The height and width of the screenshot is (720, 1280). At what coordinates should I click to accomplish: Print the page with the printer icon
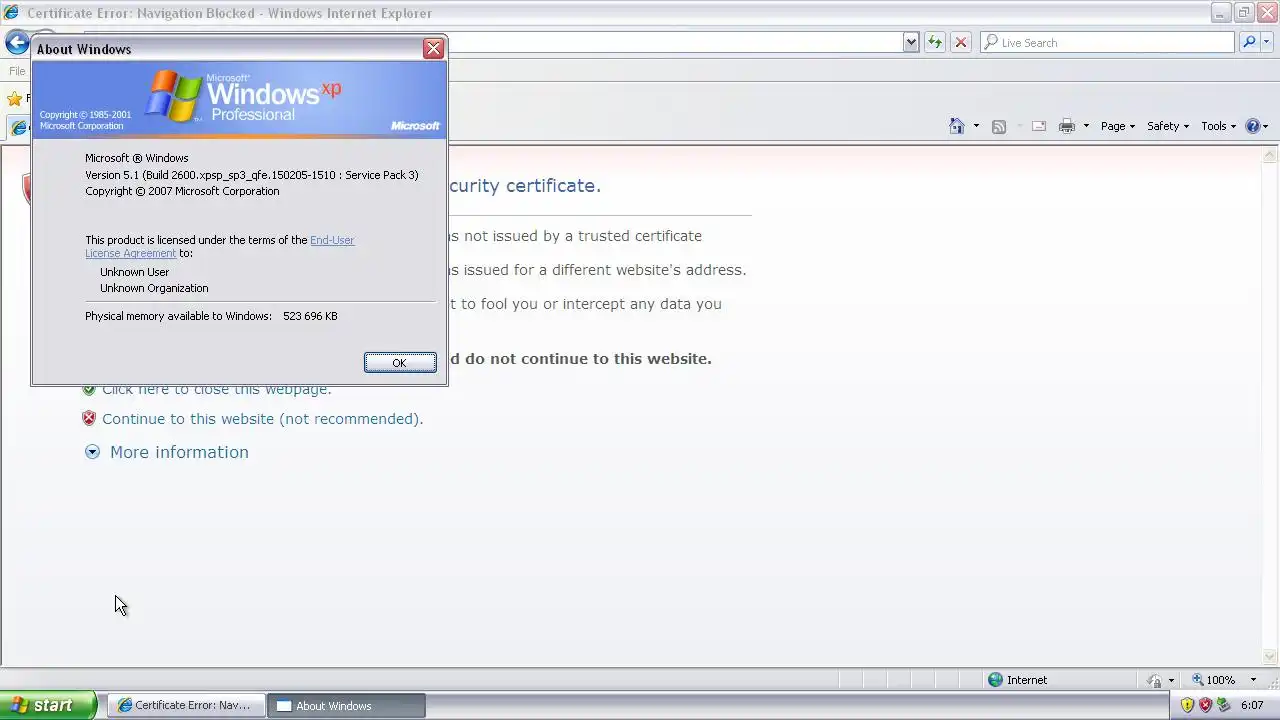click(1067, 126)
